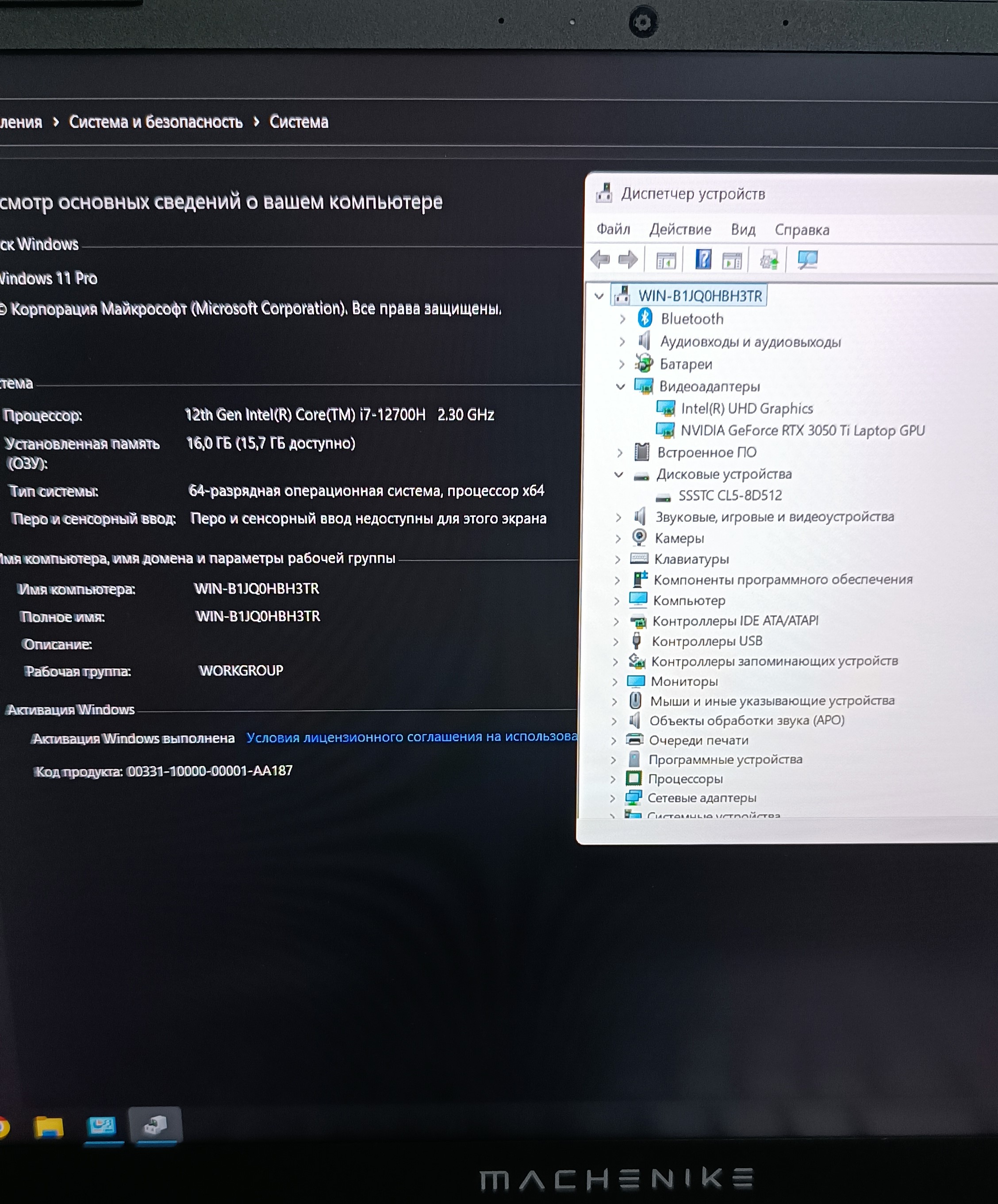Screen dimensions: 998x1204
Task: Open the license agreement terms link
Action: [411, 737]
